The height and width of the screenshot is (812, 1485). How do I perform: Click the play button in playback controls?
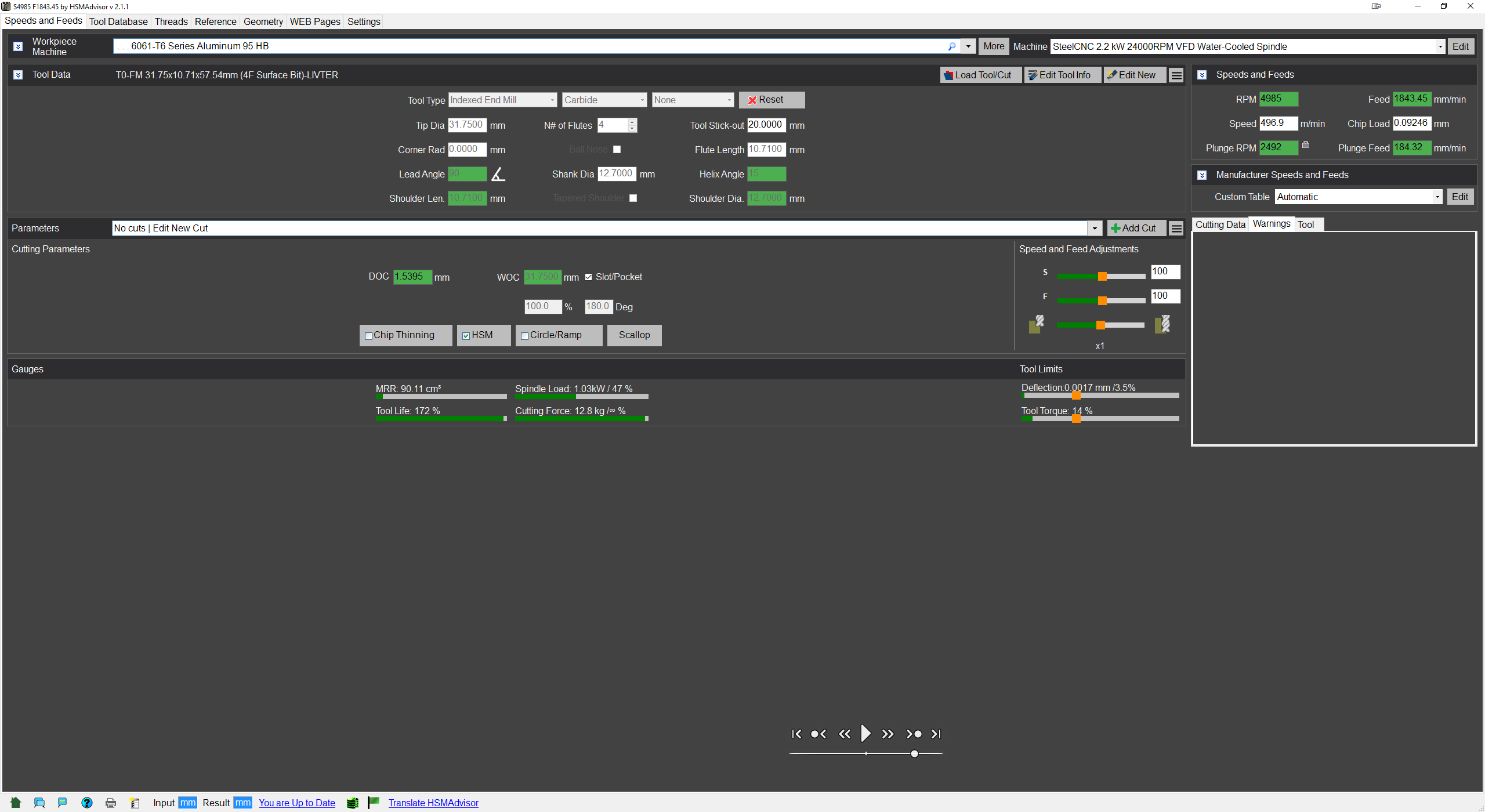pyautogui.click(x=865, y=734)
